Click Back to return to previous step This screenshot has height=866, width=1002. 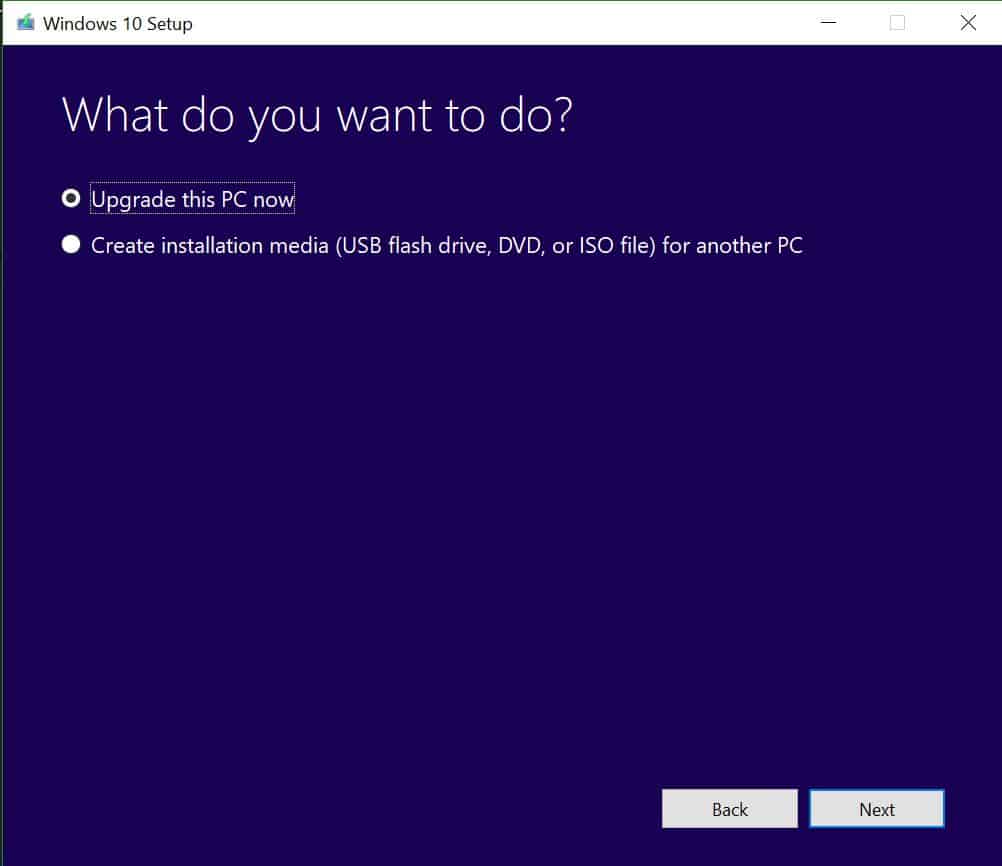coord(729,809)
